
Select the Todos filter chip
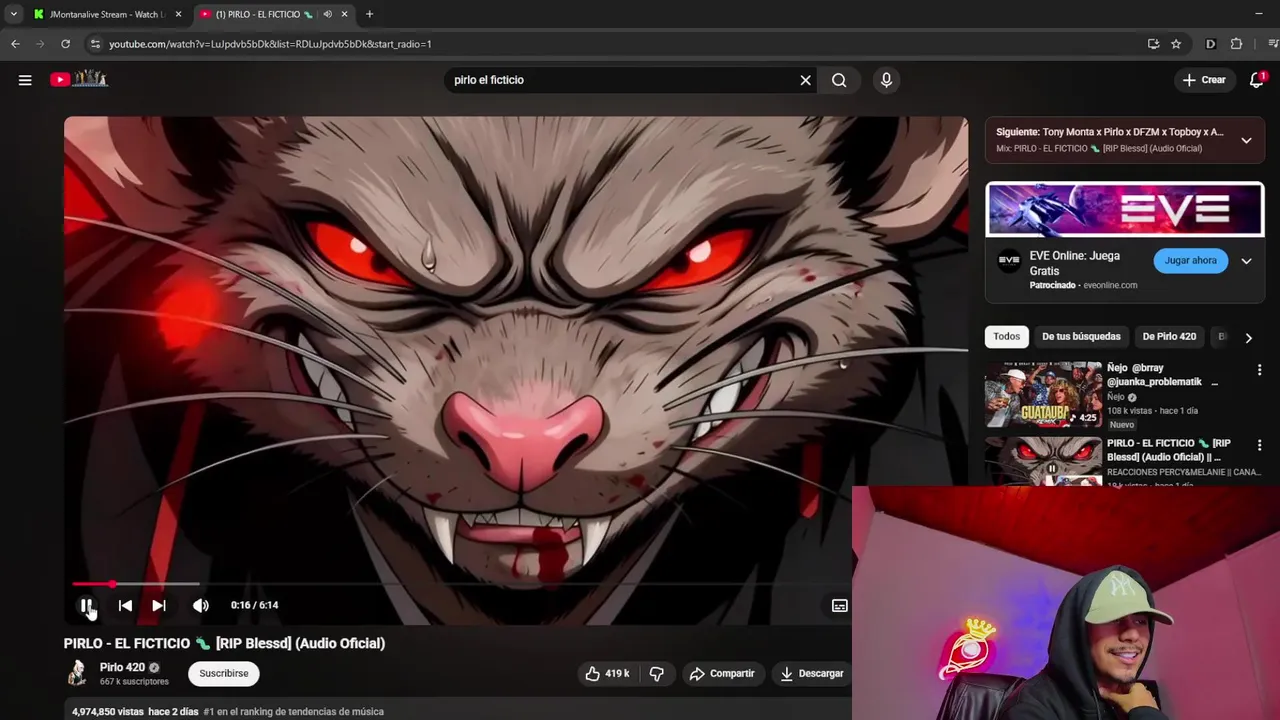coord(1007,336)
